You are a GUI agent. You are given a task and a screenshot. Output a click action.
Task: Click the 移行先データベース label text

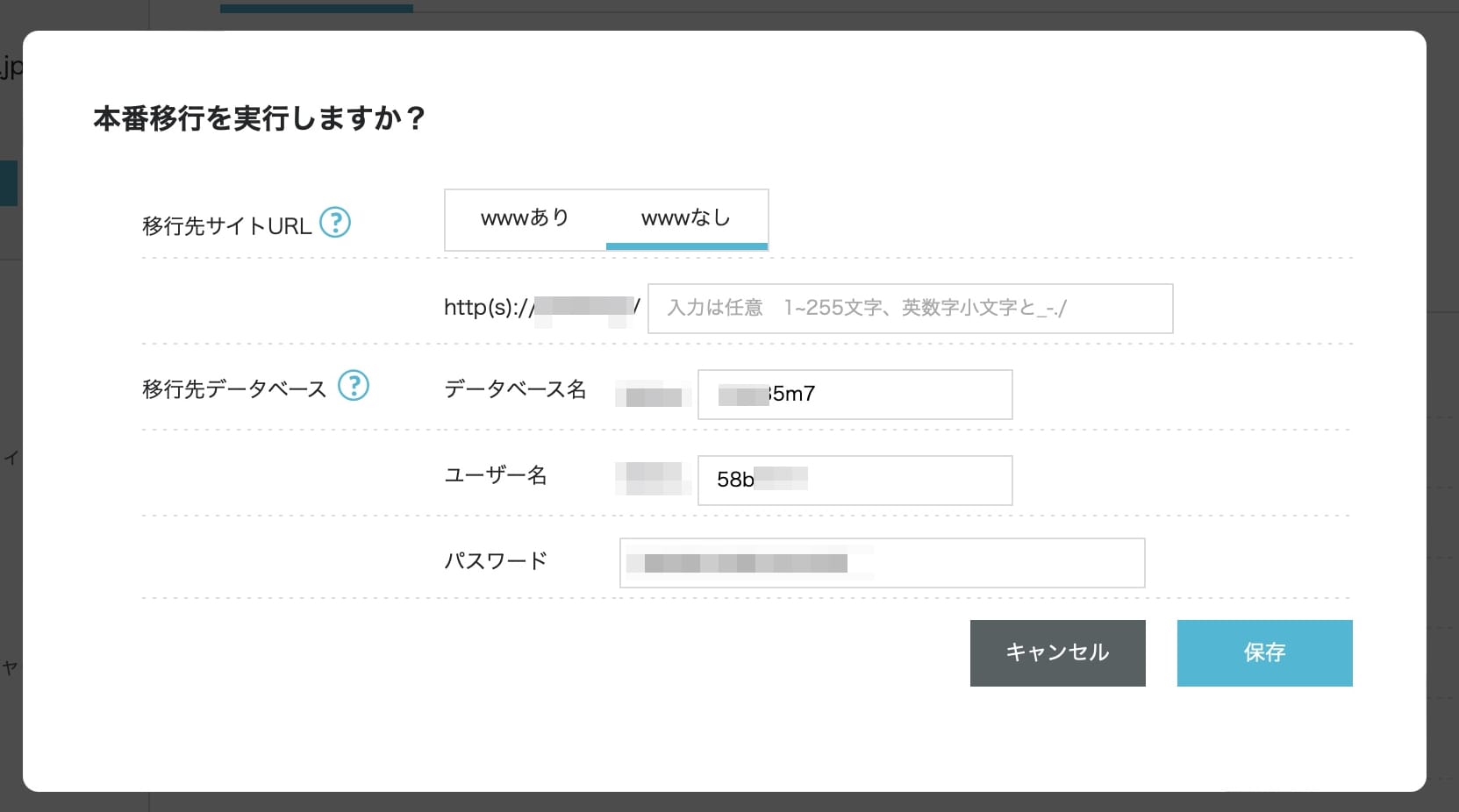pyautogui.click(x=233, y=389)
